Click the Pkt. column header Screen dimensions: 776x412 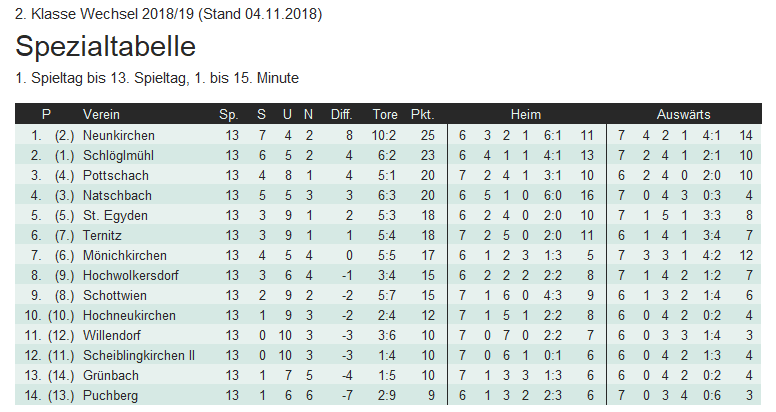[422, 114]
